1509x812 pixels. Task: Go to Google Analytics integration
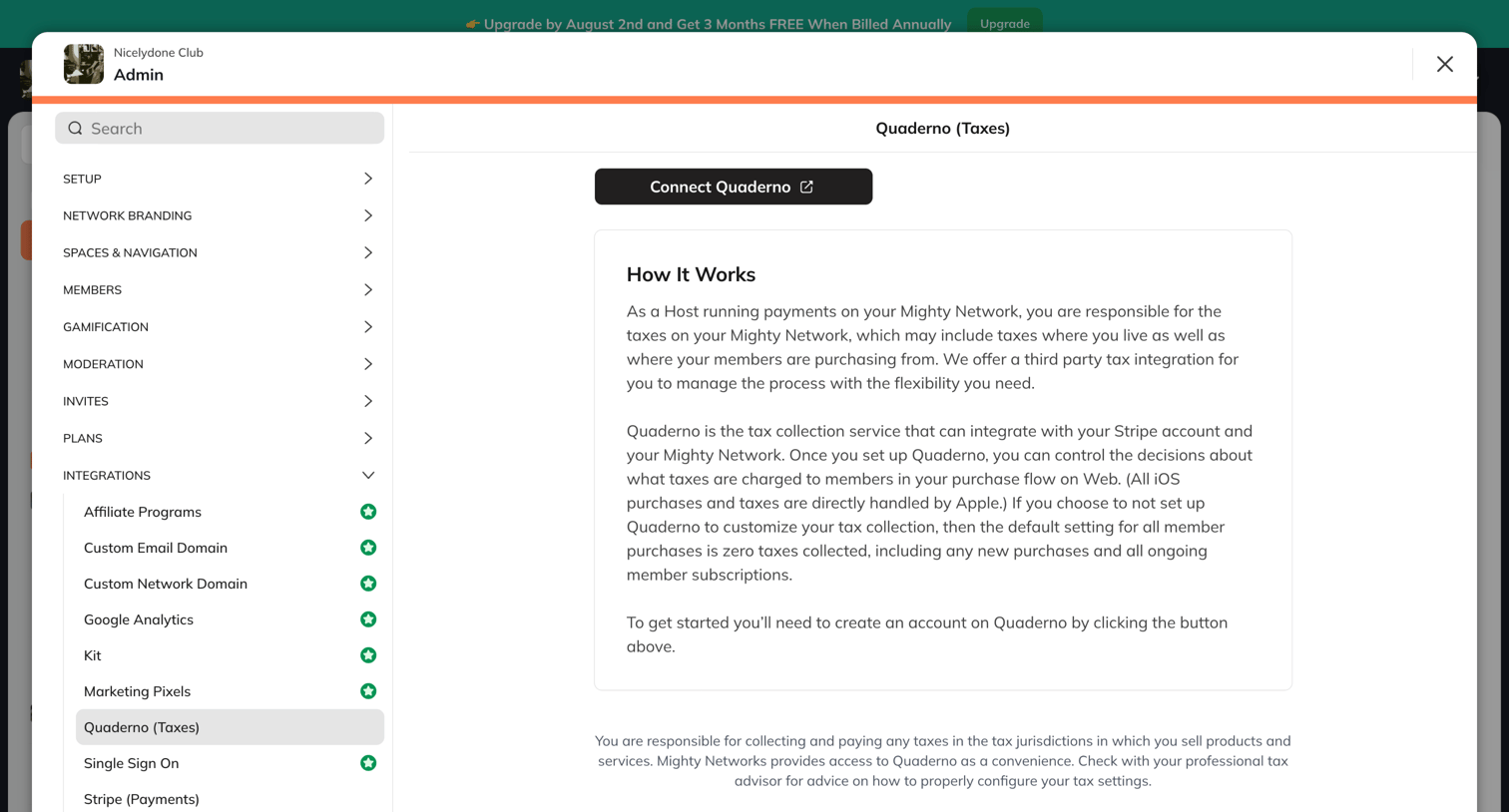pyautogui.click(x=230, y=619)
